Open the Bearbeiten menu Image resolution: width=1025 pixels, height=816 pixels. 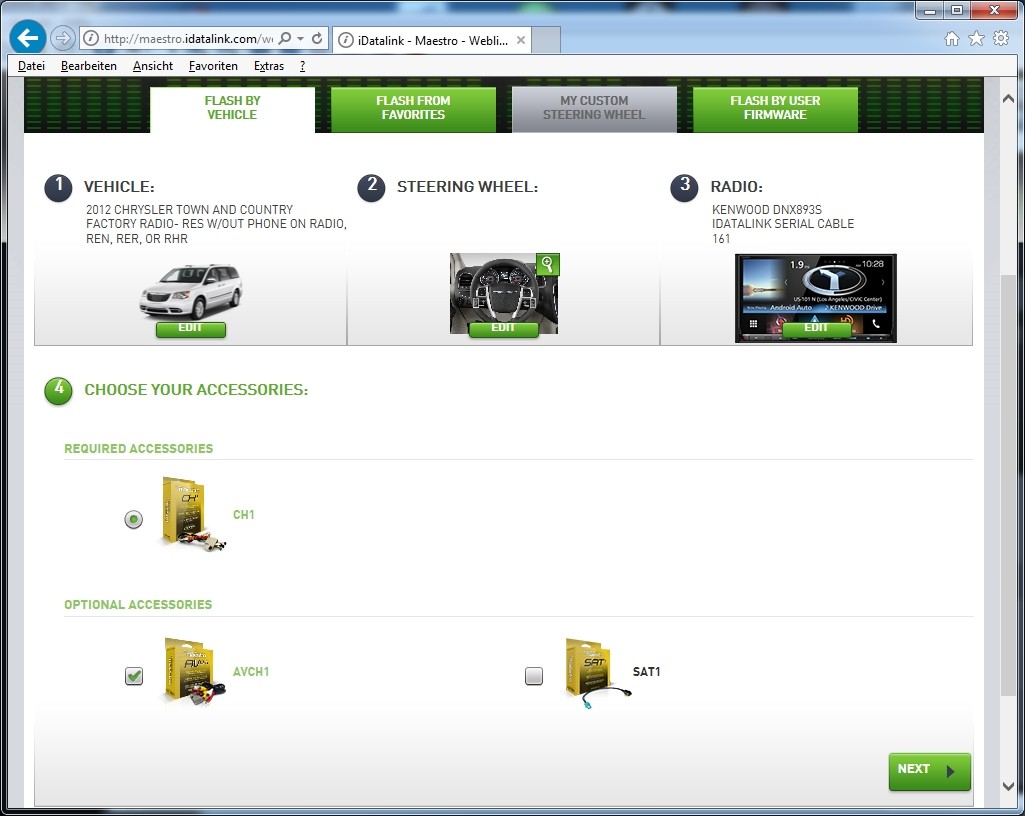click(88, 66)
